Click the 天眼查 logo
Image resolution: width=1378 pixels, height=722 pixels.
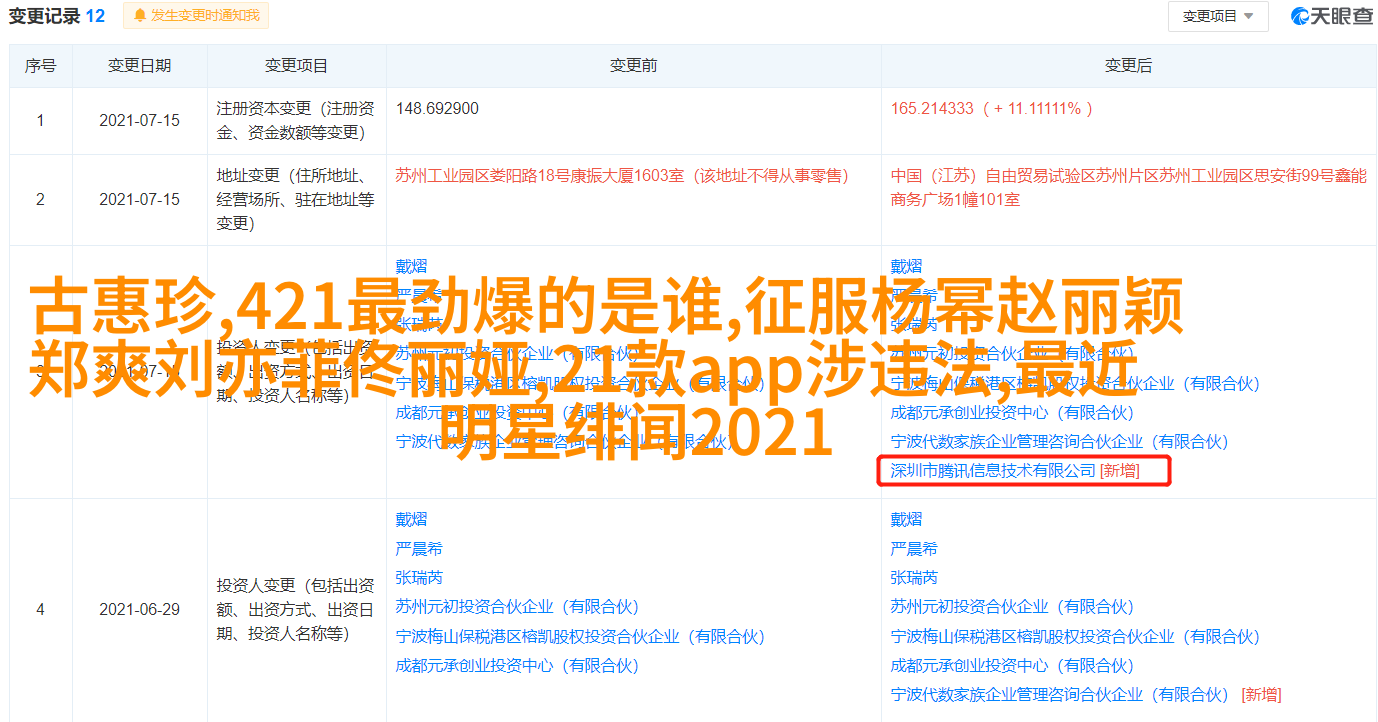[1332, 16]
